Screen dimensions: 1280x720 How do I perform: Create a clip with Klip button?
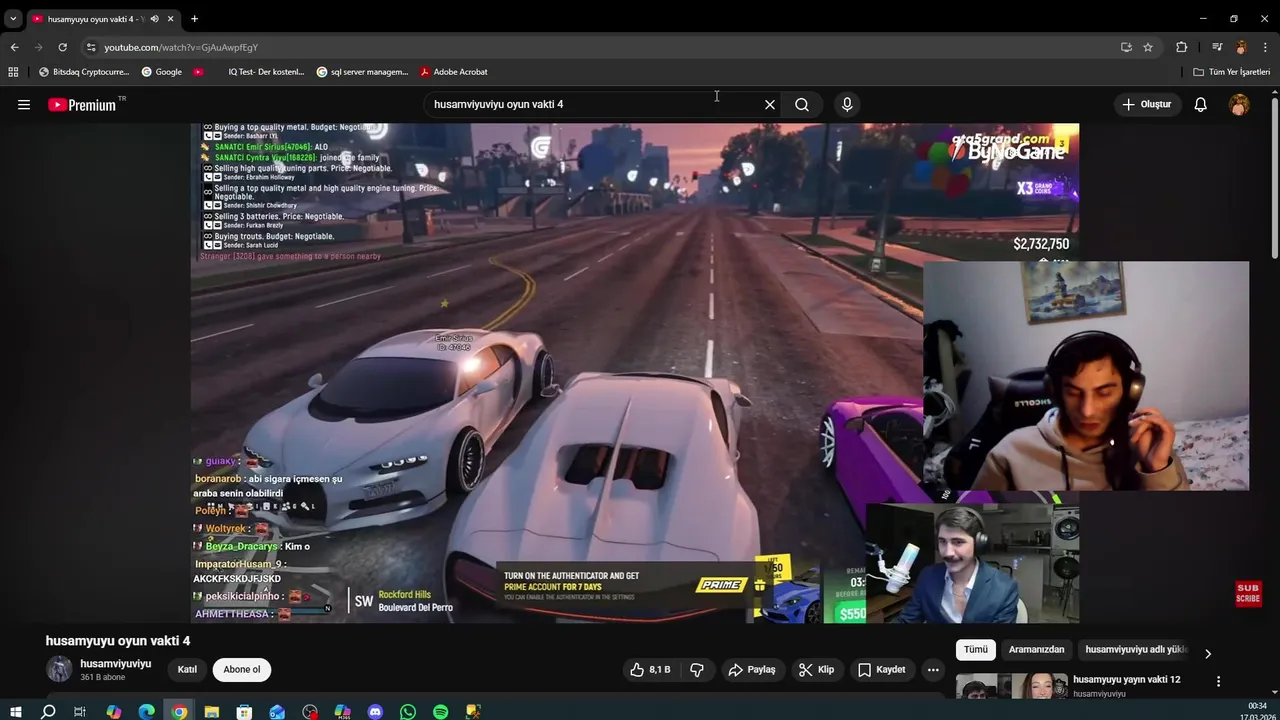click(x=816, y=670)
